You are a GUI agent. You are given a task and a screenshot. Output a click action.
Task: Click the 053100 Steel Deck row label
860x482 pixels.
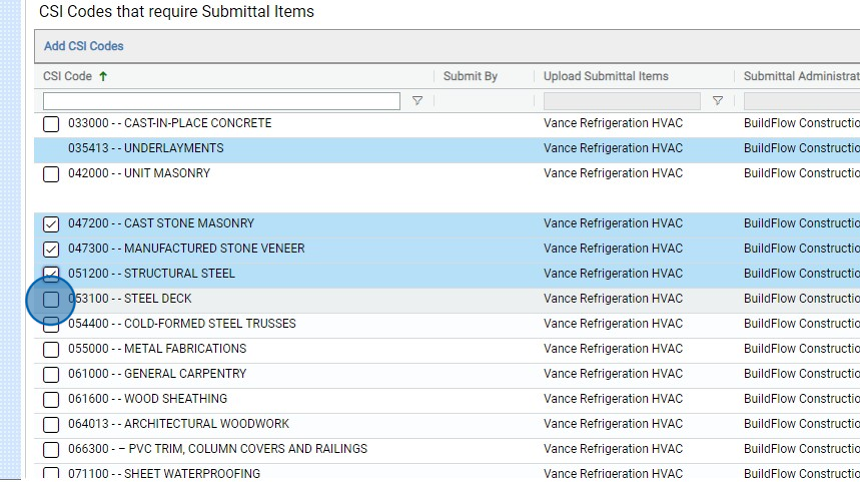pos(130,299)
